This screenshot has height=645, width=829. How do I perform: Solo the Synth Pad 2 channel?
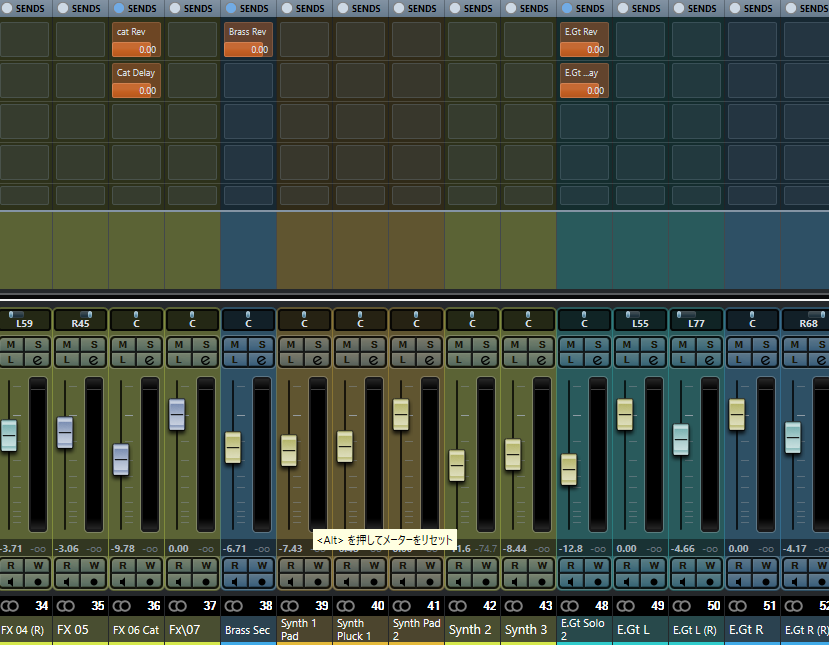(430, 345)
